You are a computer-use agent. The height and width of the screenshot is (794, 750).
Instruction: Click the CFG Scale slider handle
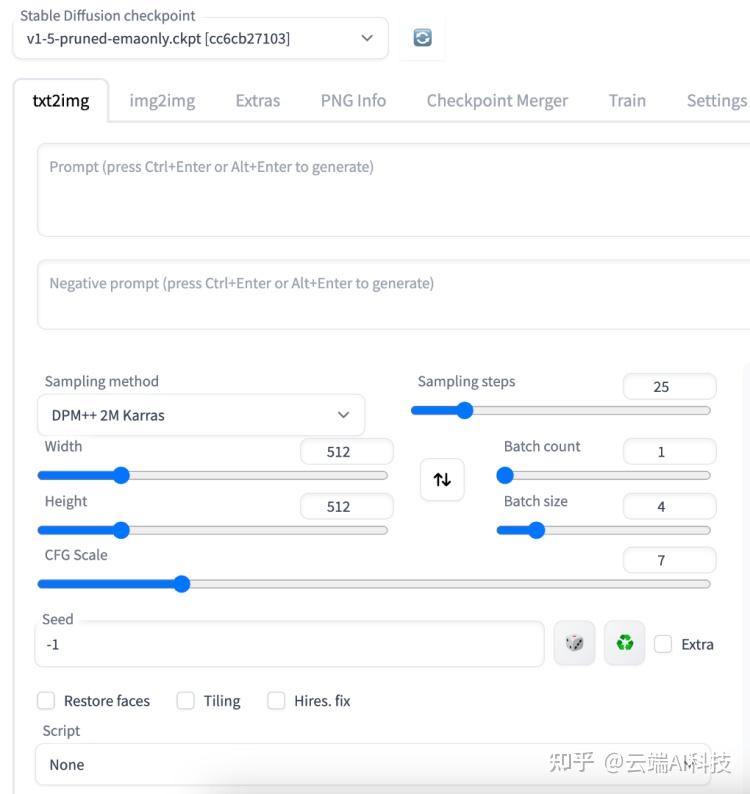point(181,584)
